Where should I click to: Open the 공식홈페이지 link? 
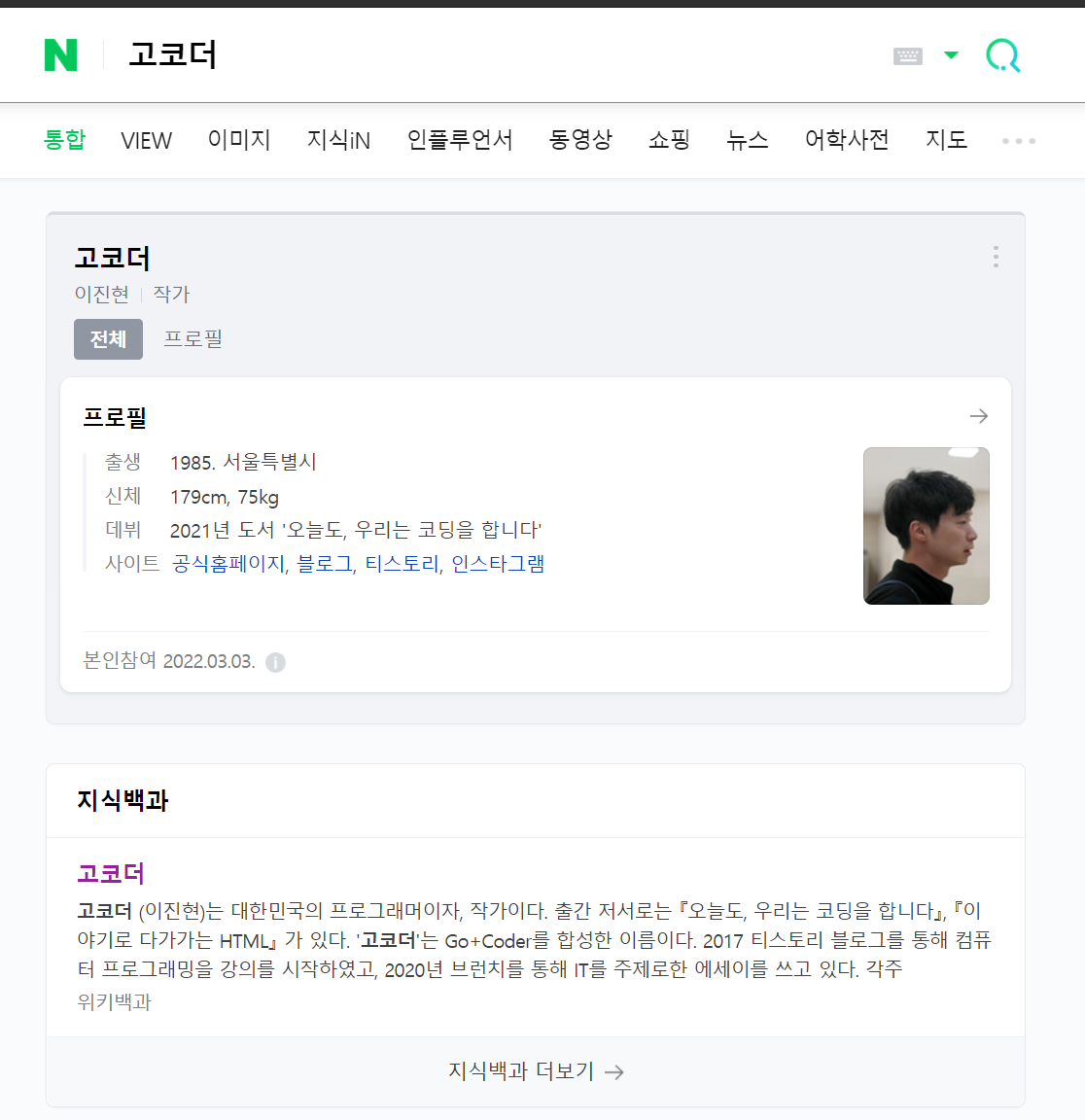pyautogui.click(x=228, y=564)
